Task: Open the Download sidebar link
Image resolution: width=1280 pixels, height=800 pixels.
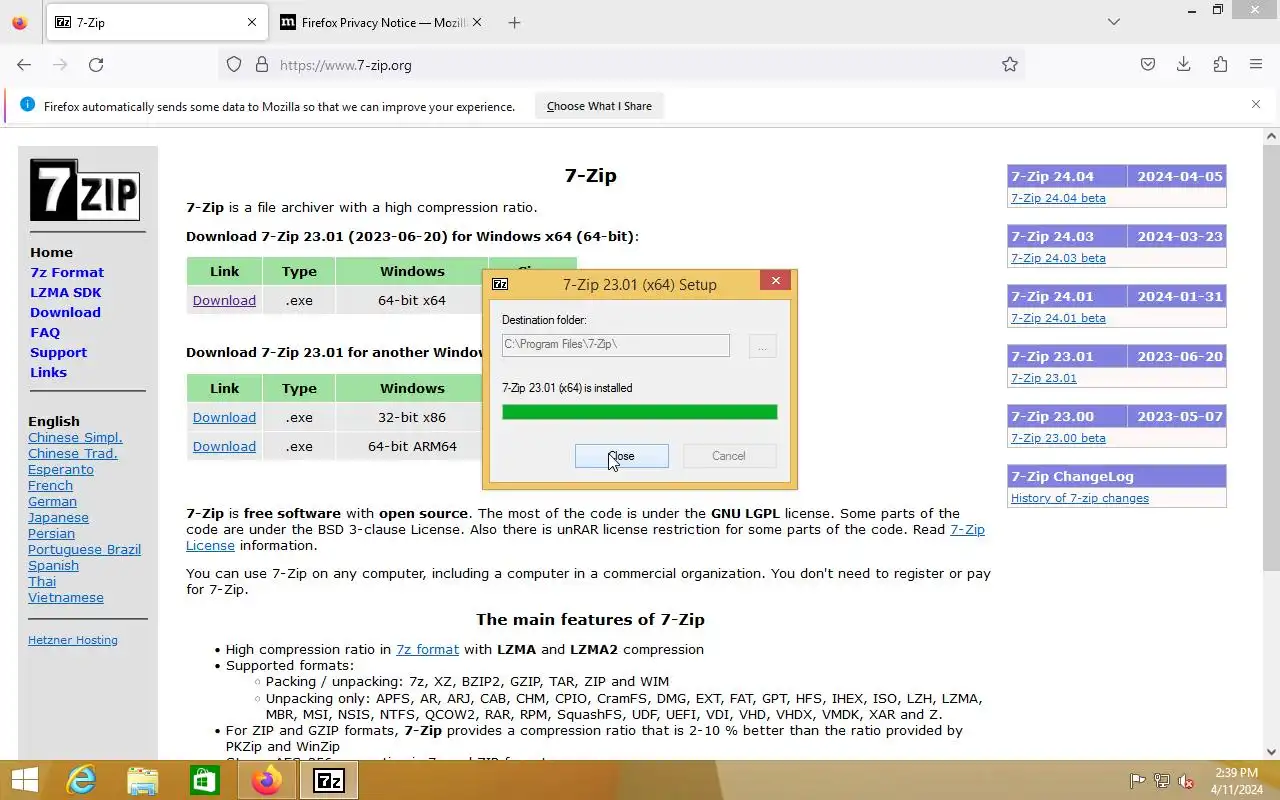Action: pos(65,312)
